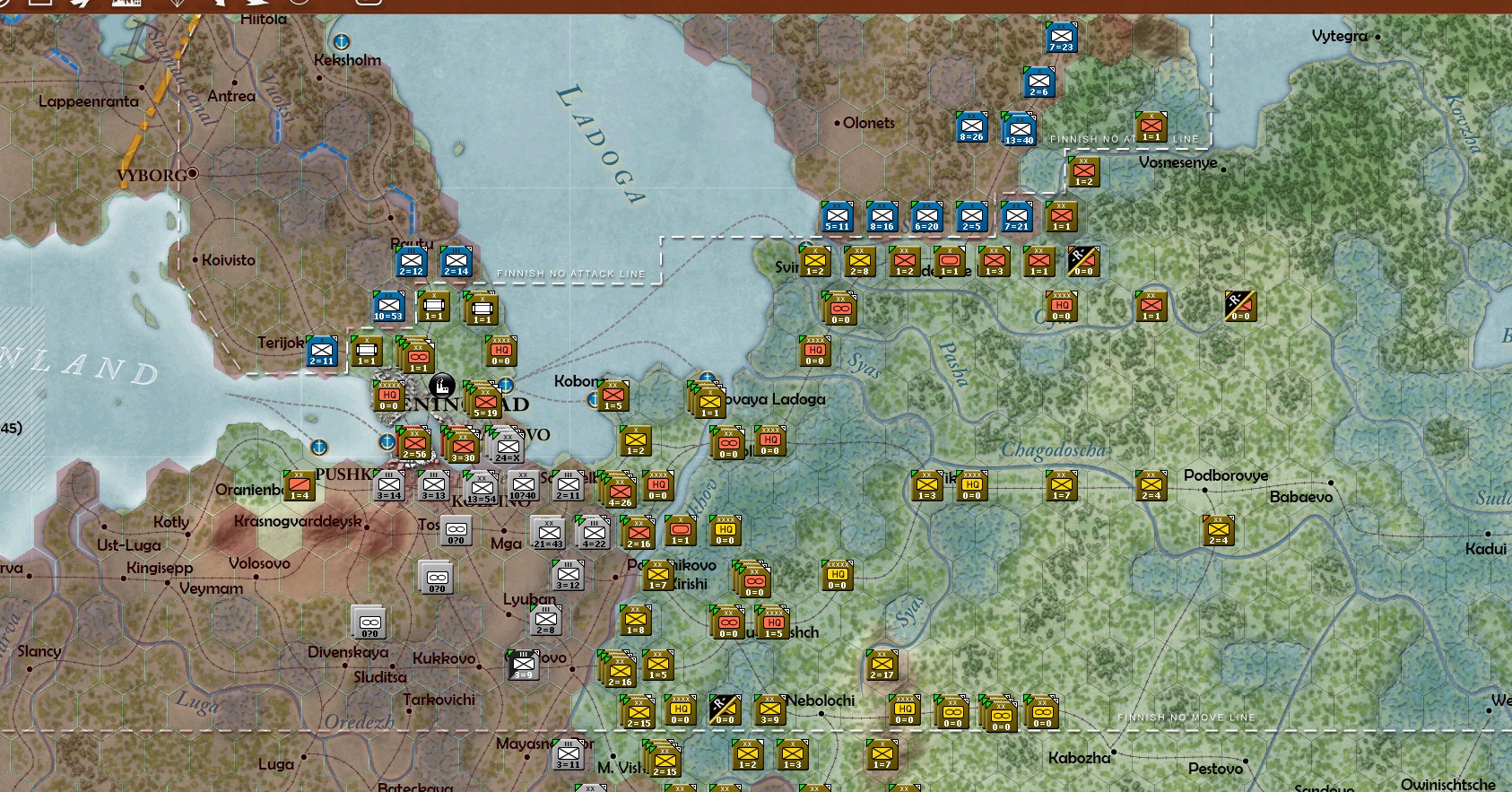Image resolution: width=1512 pixels, height=792 pixels.
Task: Select the Soviet 3=30 stack
Action: (462, 446)
